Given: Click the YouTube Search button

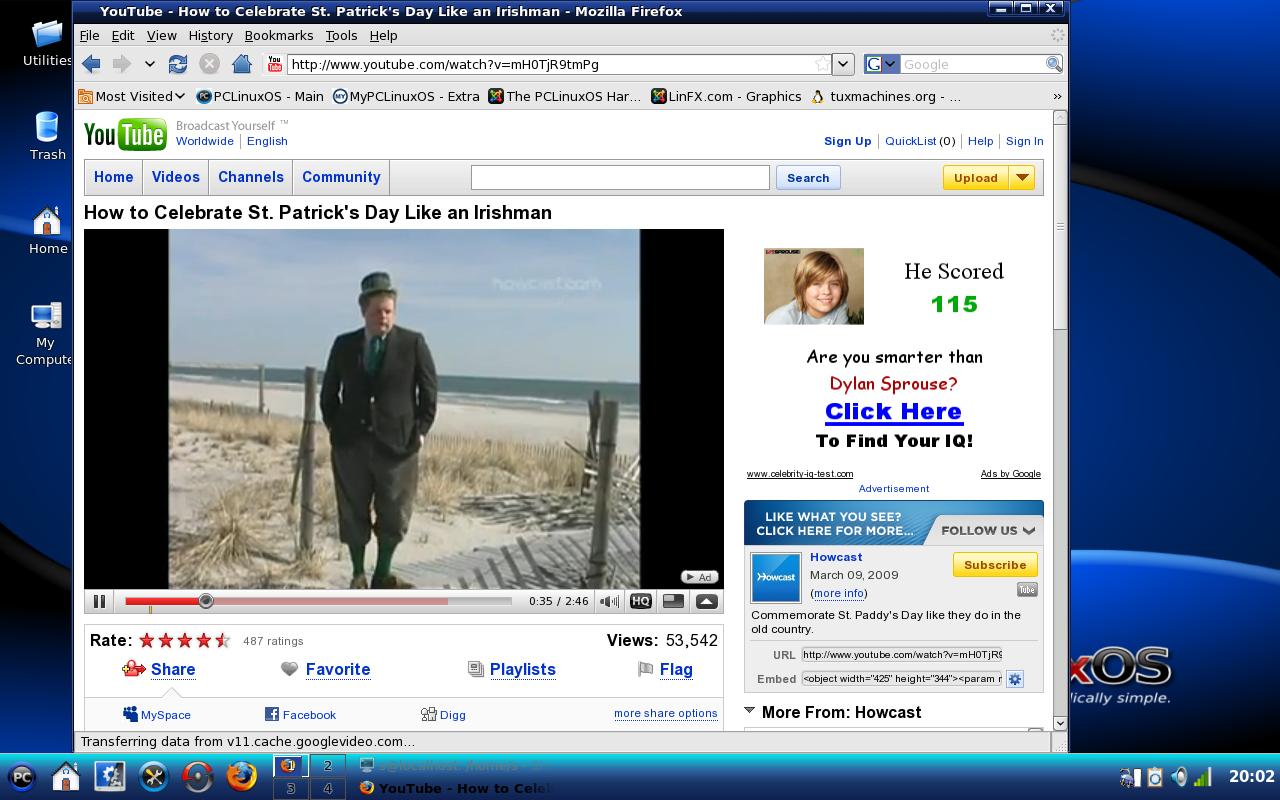Looking at the screenshot, I should [x=808, y=178].
